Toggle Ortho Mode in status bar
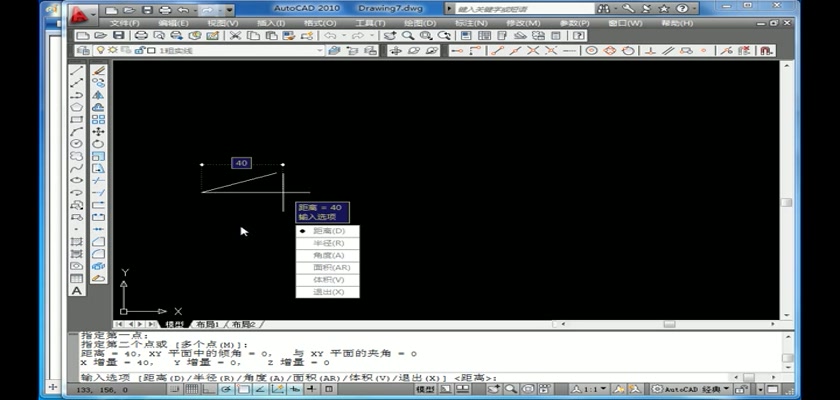Image resolution: width=840 pixels, height=400 pixels. [208, 389]
